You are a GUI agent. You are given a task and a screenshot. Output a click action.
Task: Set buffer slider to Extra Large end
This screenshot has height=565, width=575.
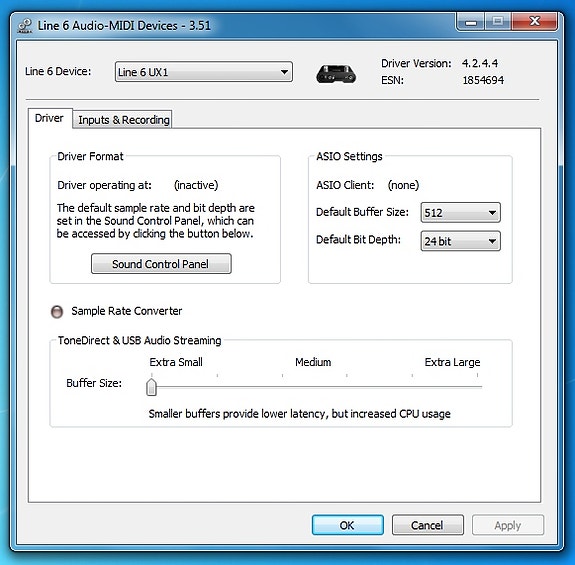tap(477, 386)
